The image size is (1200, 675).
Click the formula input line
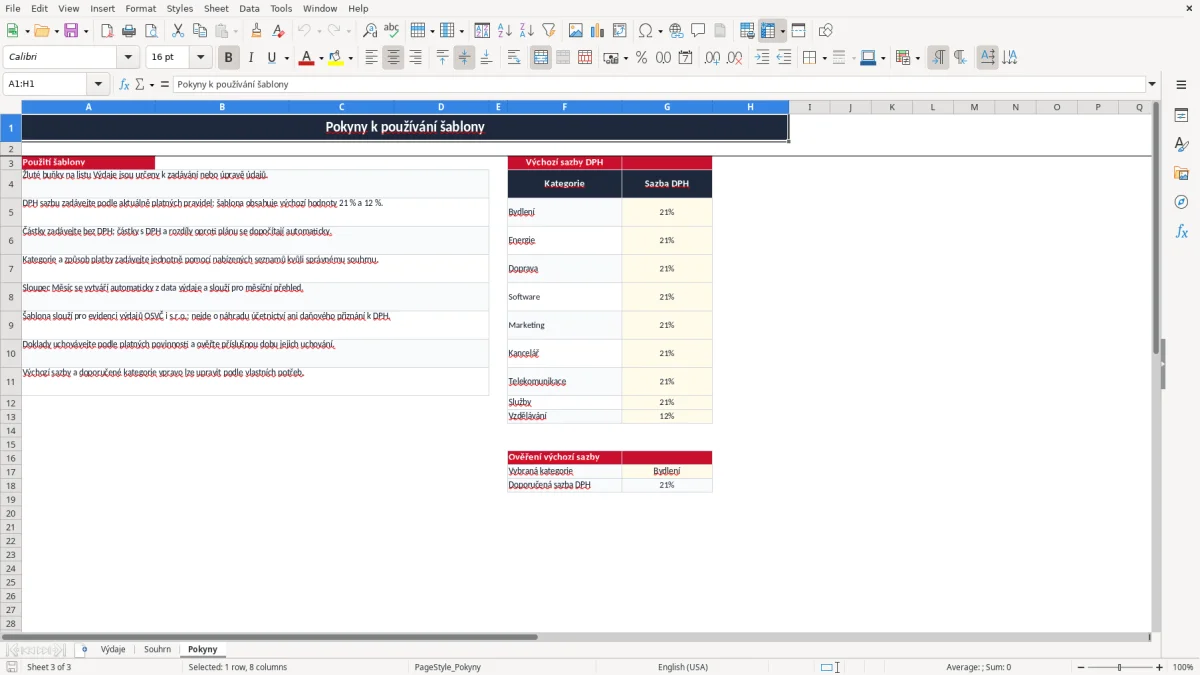click(659, 84)
